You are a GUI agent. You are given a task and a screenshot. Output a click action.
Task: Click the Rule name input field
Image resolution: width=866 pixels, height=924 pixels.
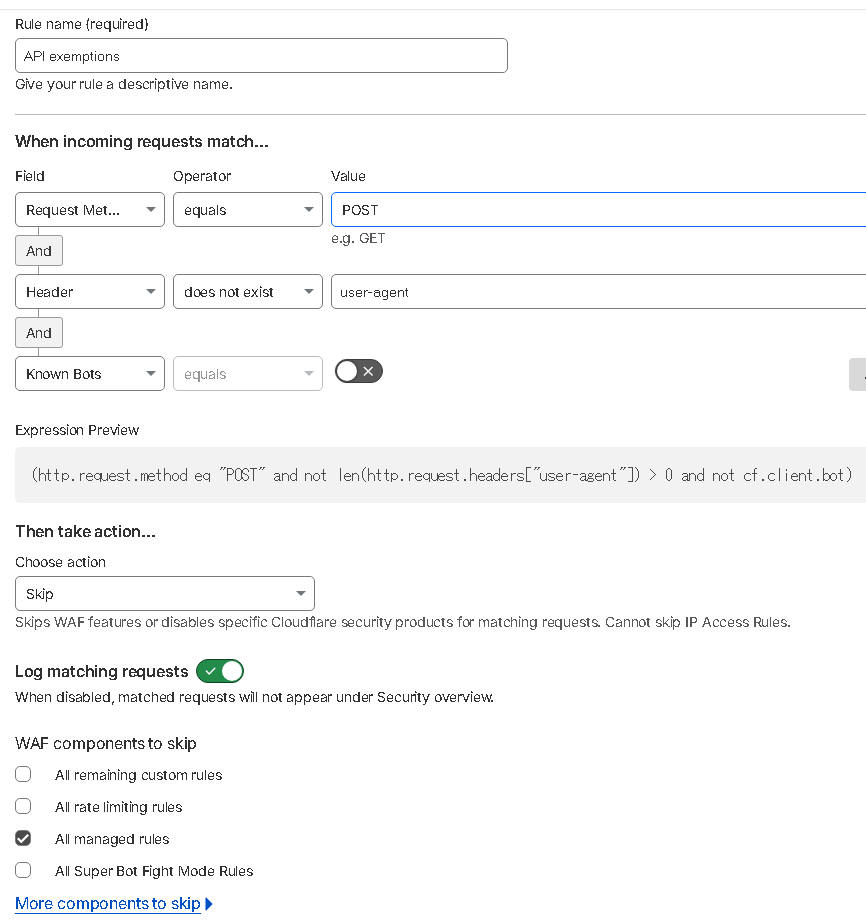tap(261, 56)
